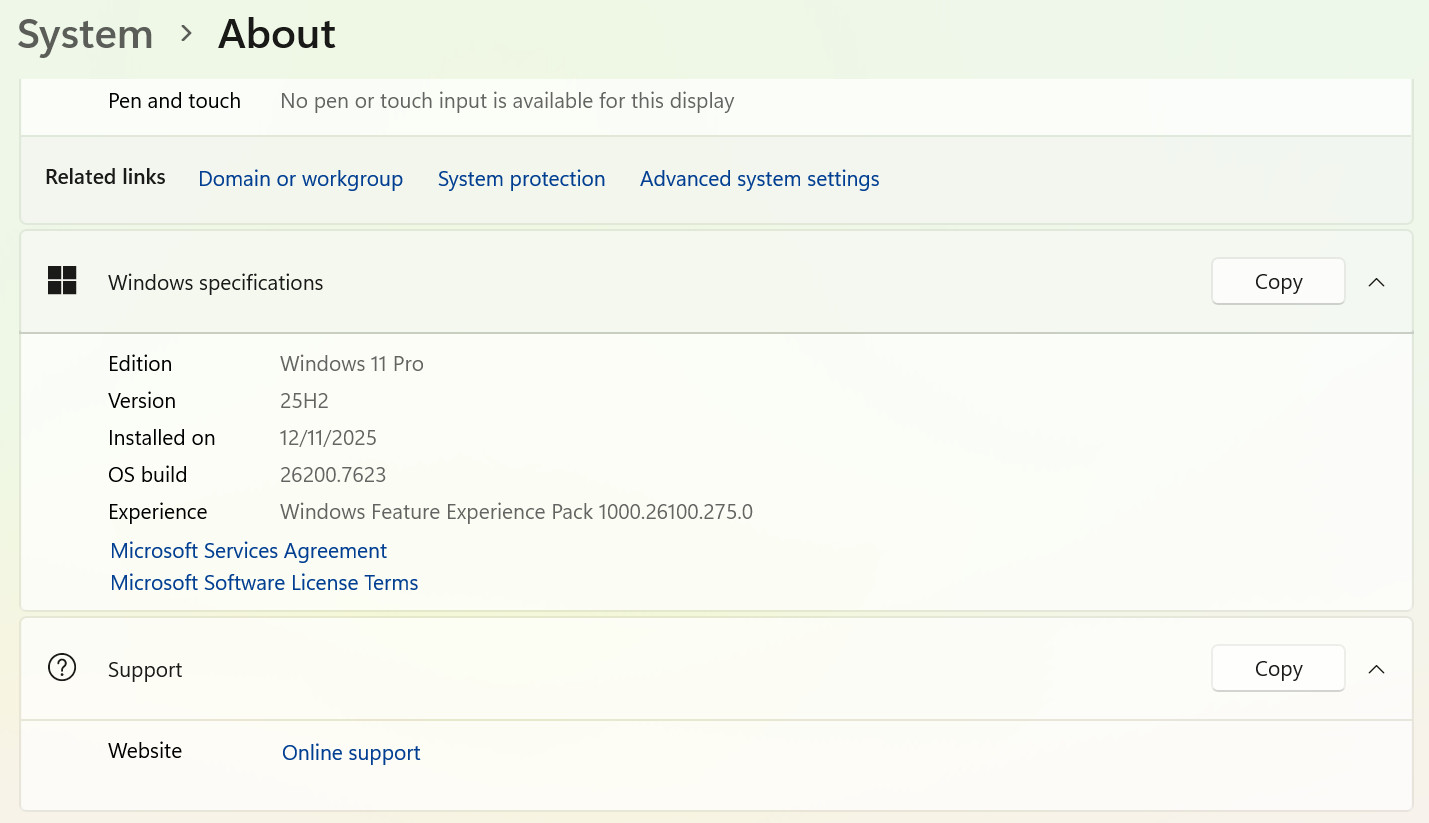Click the About breadcrumb heading
Viewport: 1429px width, 823px height.
pyautogui.click(x=277, y=35)
